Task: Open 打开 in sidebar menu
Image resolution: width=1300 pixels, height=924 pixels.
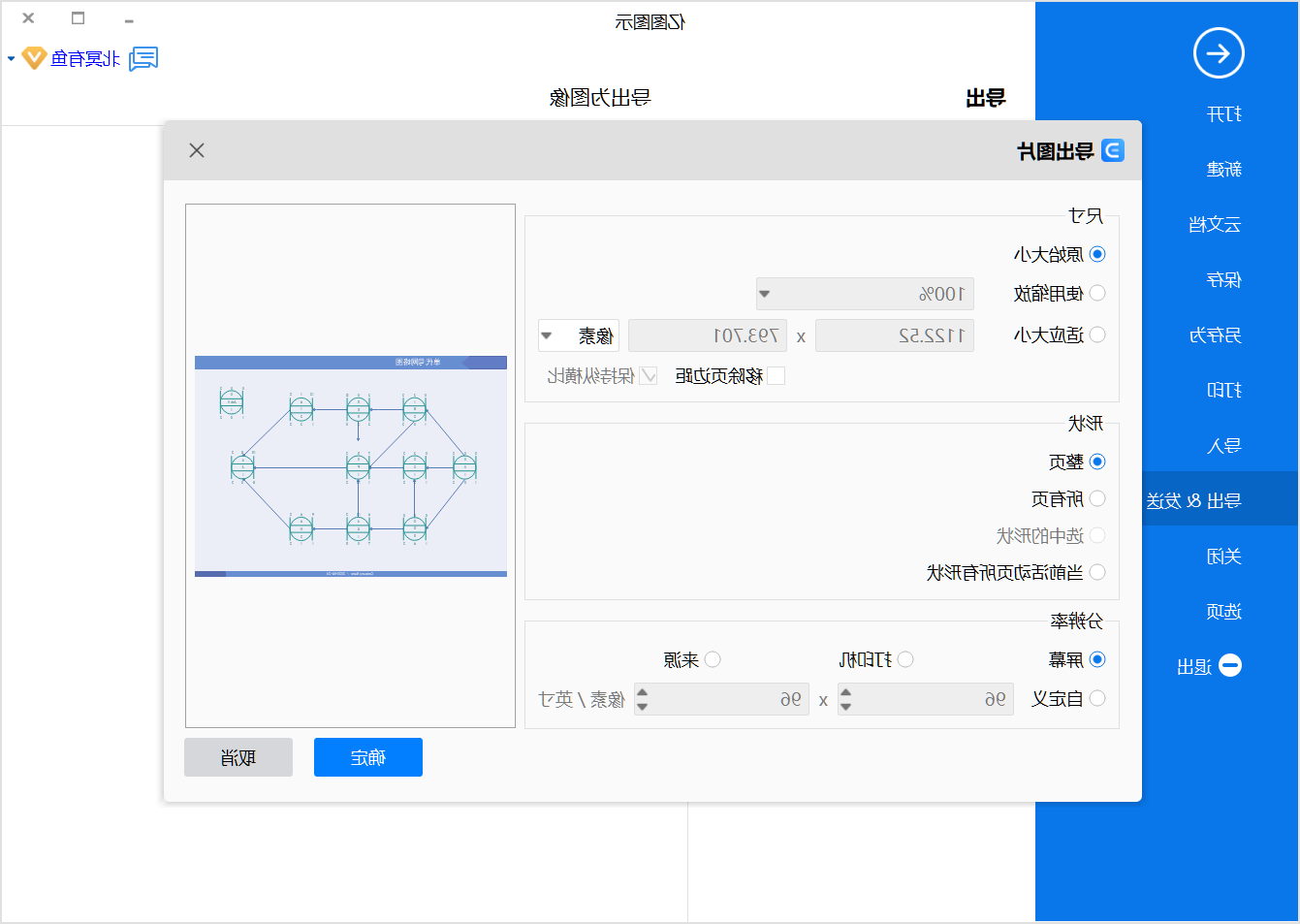Action: 1223,114
